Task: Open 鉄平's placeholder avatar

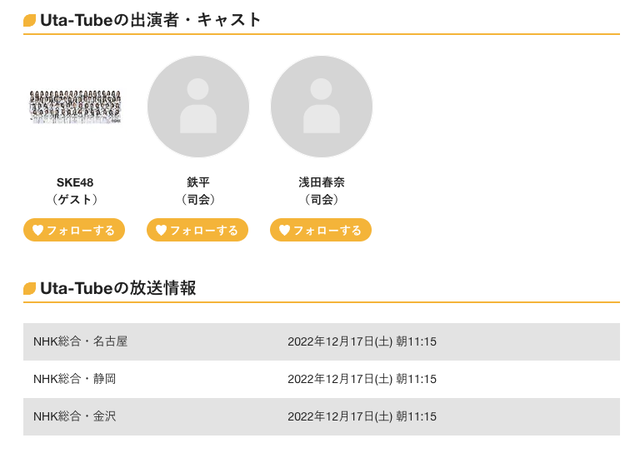Action: pyautogui.click(x=198, y=107)
